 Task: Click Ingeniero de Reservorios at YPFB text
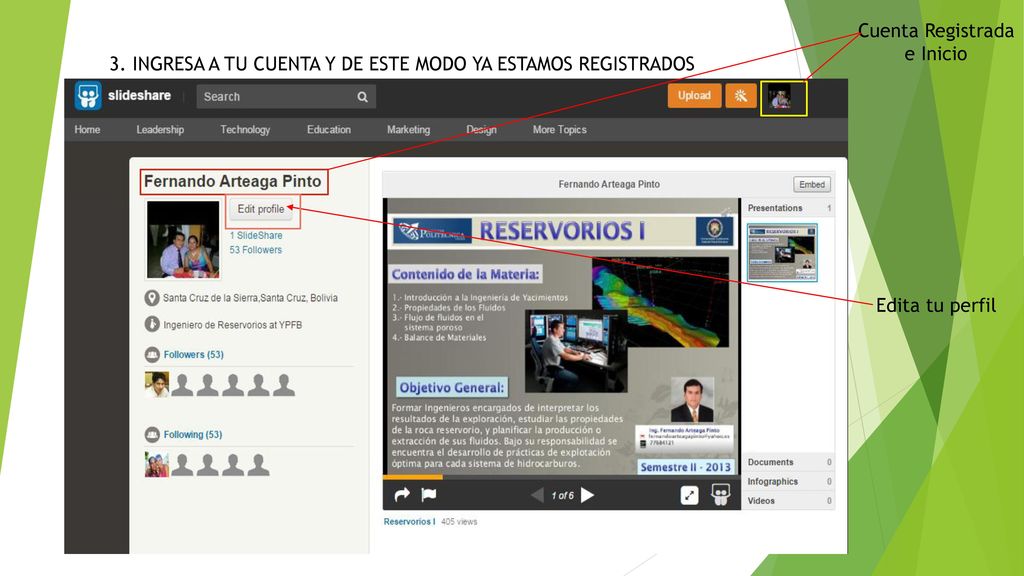tap(232, 325)
